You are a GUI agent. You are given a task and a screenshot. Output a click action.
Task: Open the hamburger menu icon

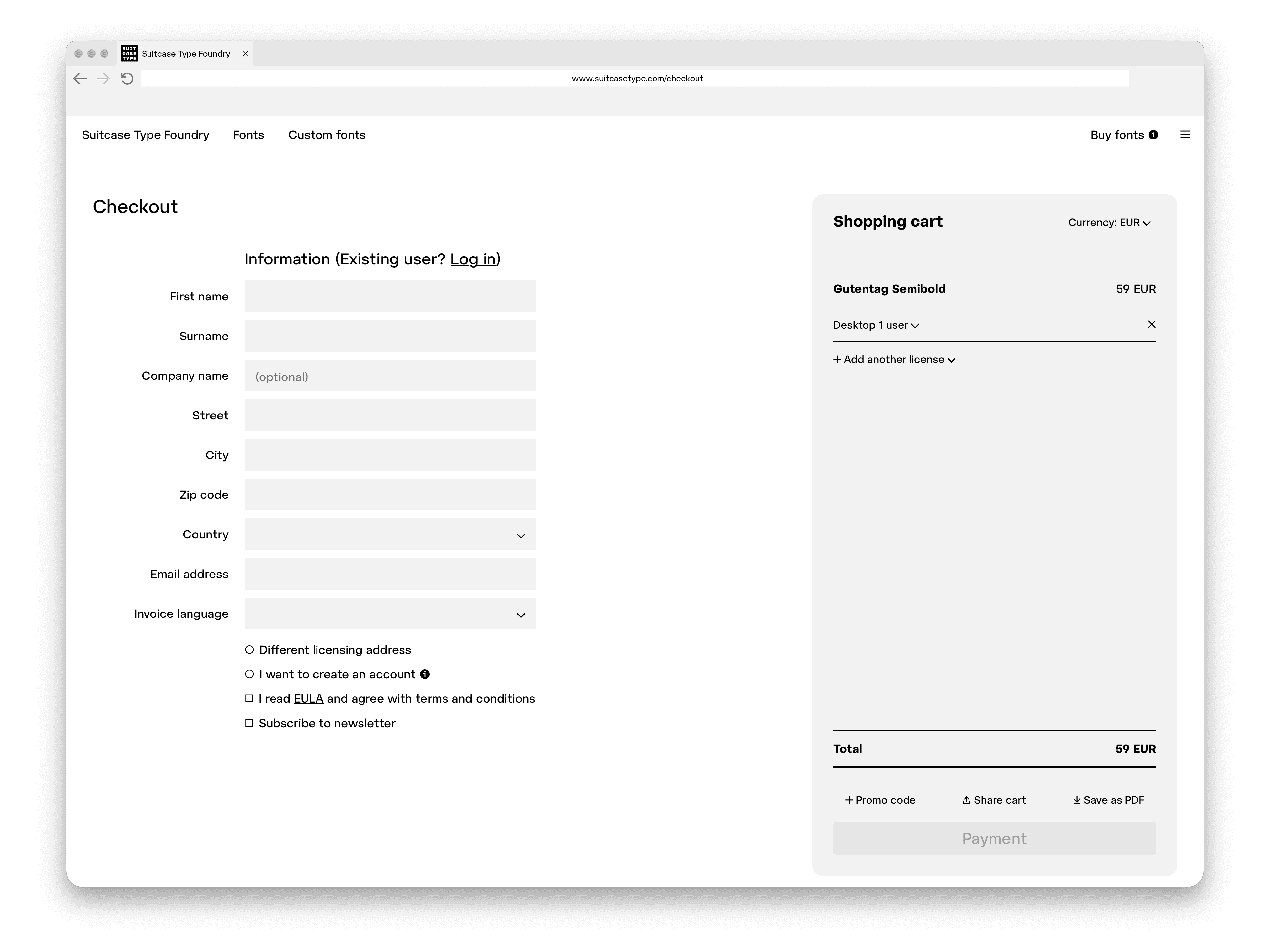pyautogui.click(x=1185, y=134)
